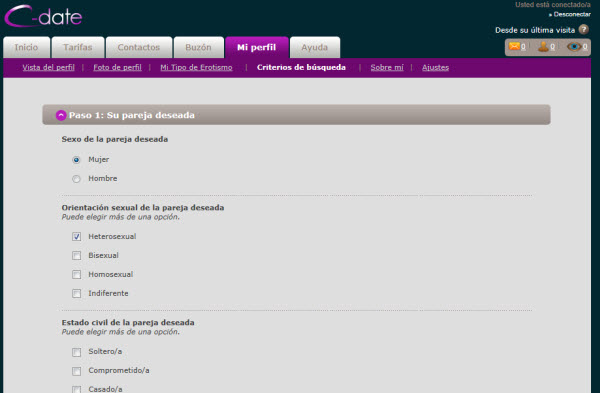Viewport: 600px width, 393px height.
Task: Uncheck the Heterosexual checkbox
Action: coord(77,236)
